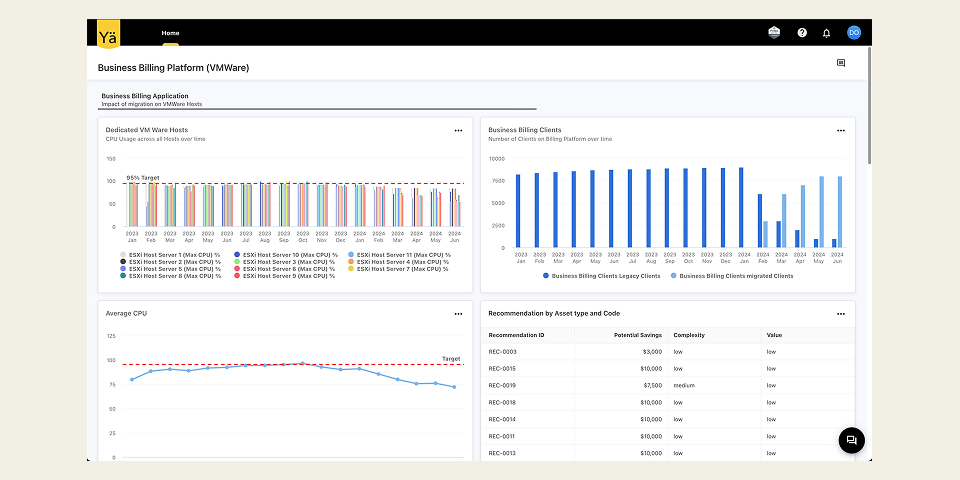
Task: Open the notifications bell
Action: (827, 33)
